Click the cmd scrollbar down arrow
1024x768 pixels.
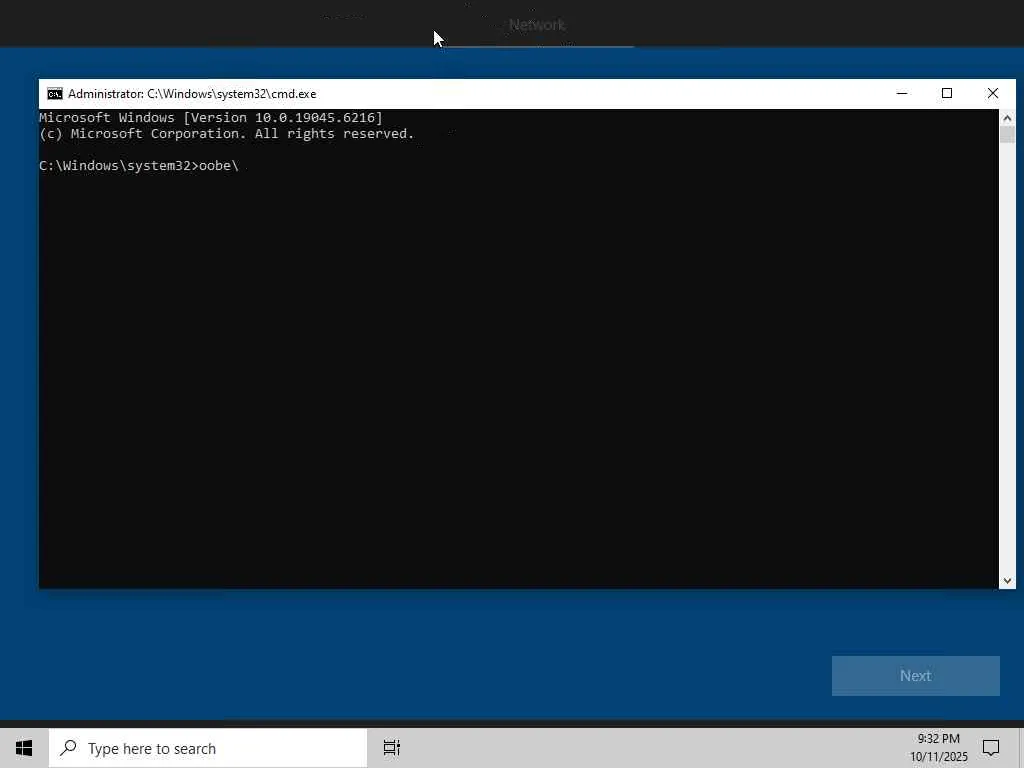pos(1007,580)
